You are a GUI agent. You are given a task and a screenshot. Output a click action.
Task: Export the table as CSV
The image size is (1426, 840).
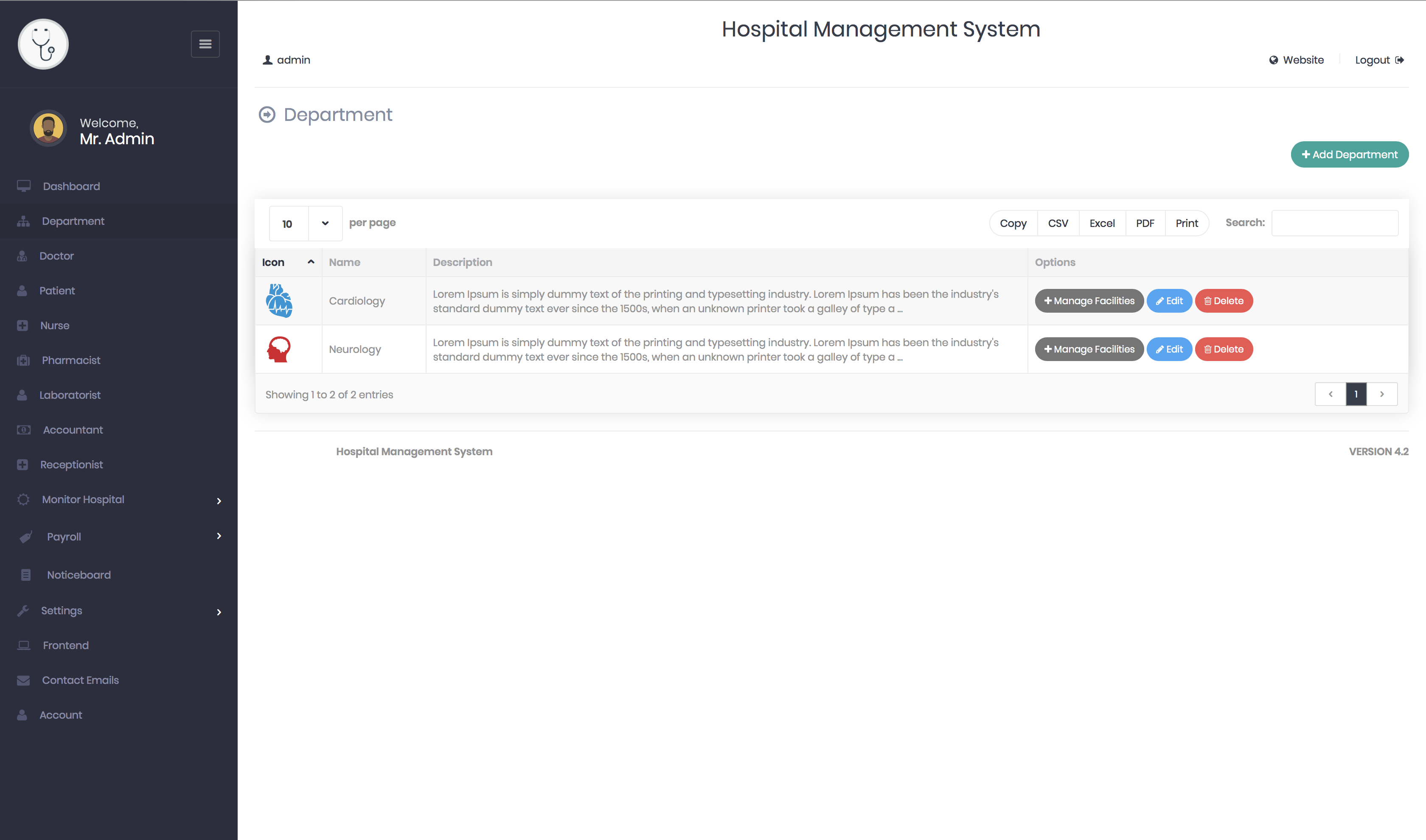tap(1058, 223)
